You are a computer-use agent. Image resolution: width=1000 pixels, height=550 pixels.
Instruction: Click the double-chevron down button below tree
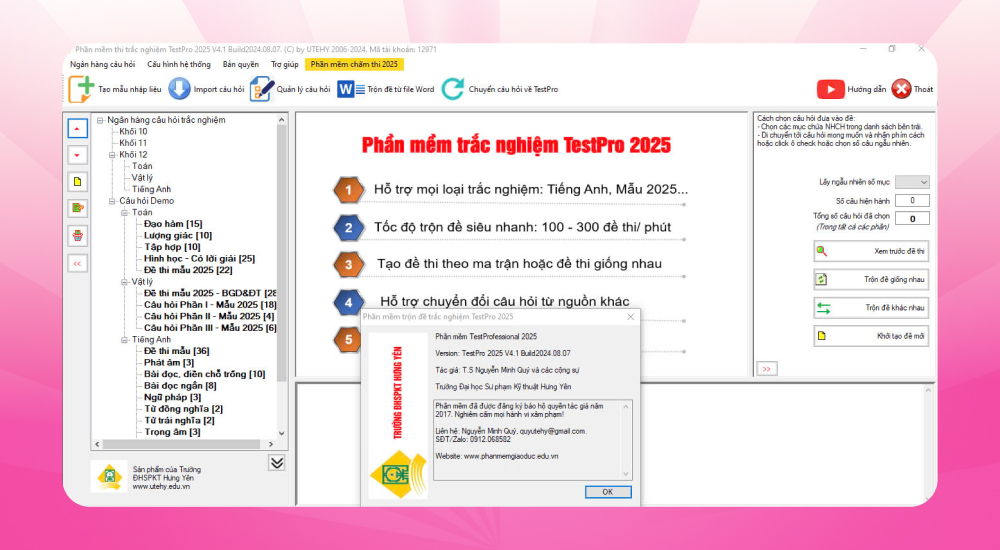[x=277, y=463]
